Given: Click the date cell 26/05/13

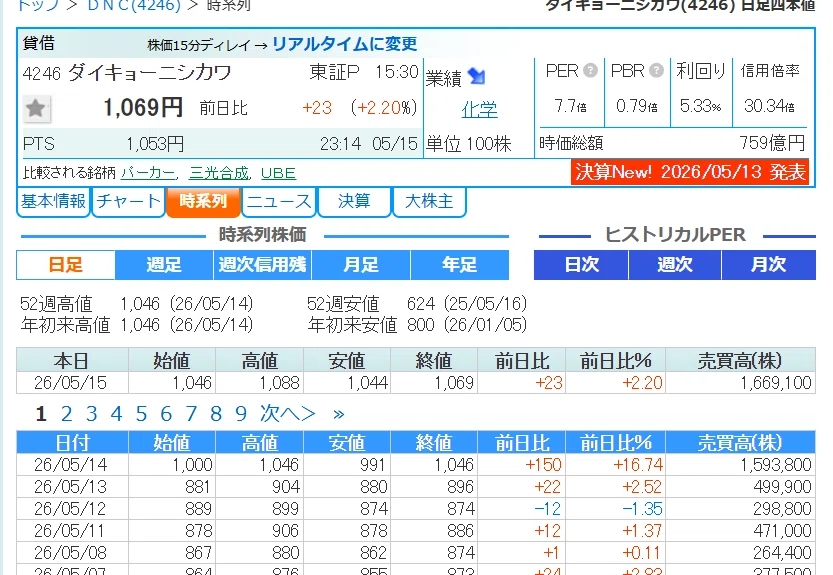Looking at the screenshot, I should point(71,487).
